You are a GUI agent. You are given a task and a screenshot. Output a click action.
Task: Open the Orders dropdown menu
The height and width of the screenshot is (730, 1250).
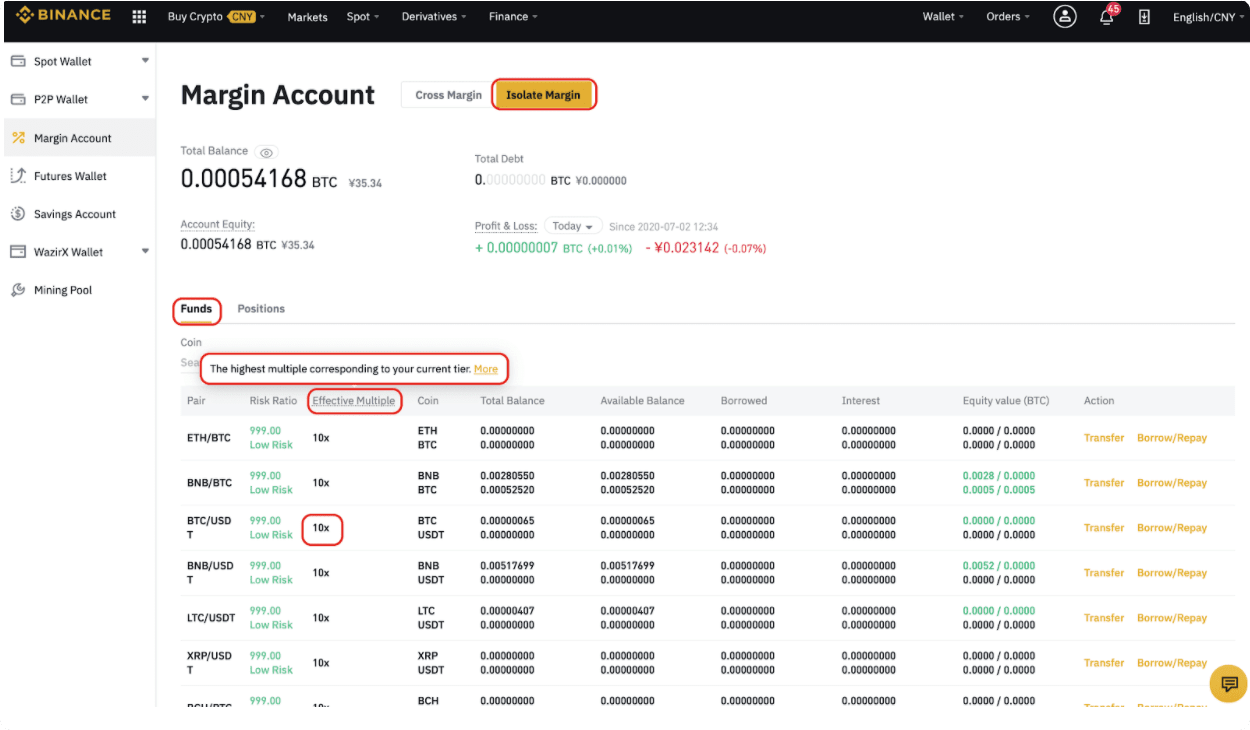1009,17
